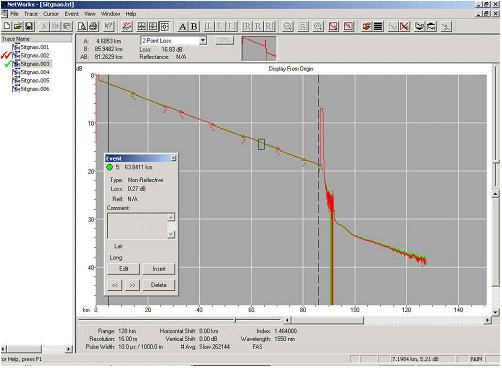Click the Insert button in Event dialog
The image size is (502, 368).
pyautogui.click(x=159, y=269)
